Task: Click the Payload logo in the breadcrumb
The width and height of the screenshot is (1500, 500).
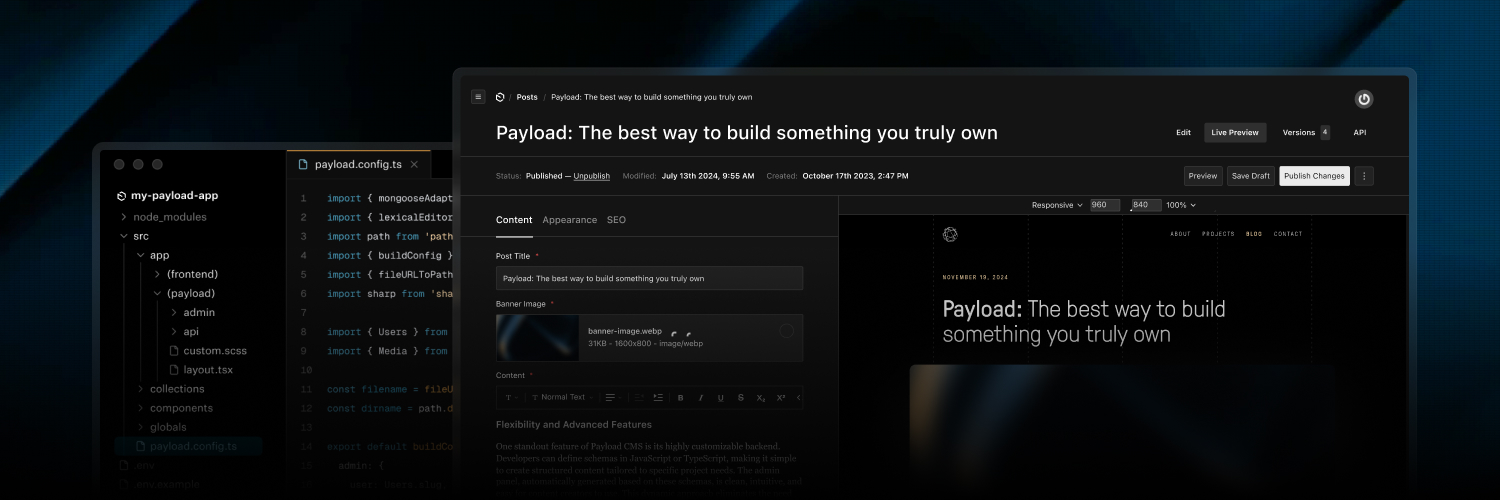Action: click(500, 97)
